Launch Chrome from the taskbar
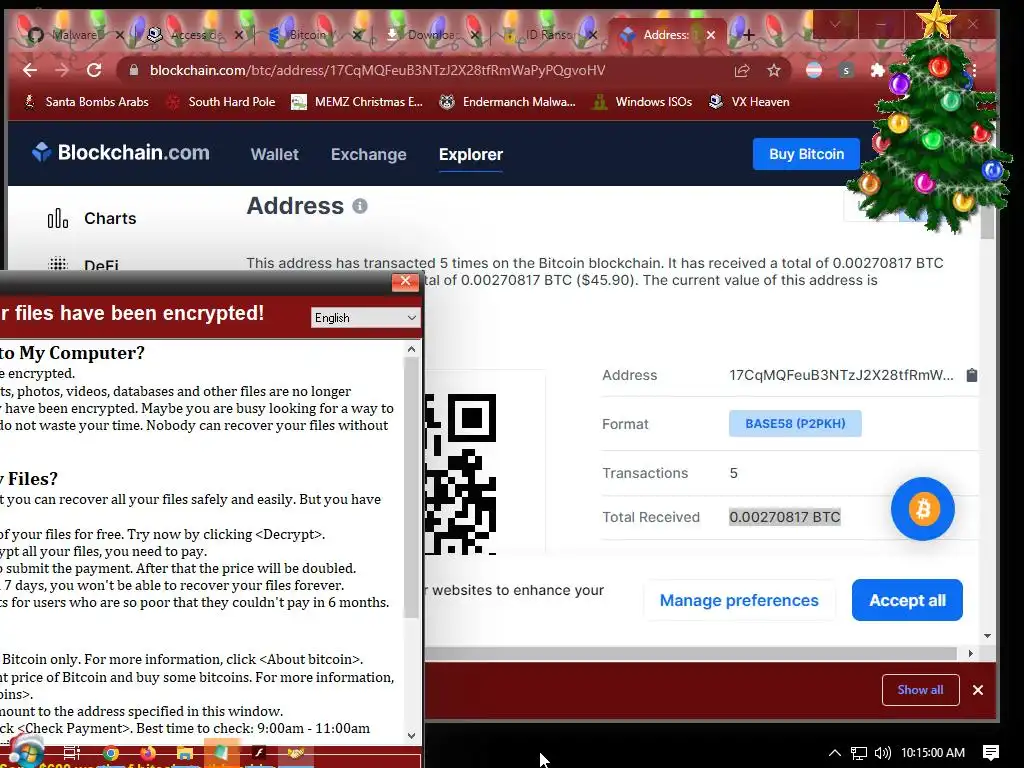The width and height of the screenshot is (1024, 768). pyautogui.click(x=111, y=754)
